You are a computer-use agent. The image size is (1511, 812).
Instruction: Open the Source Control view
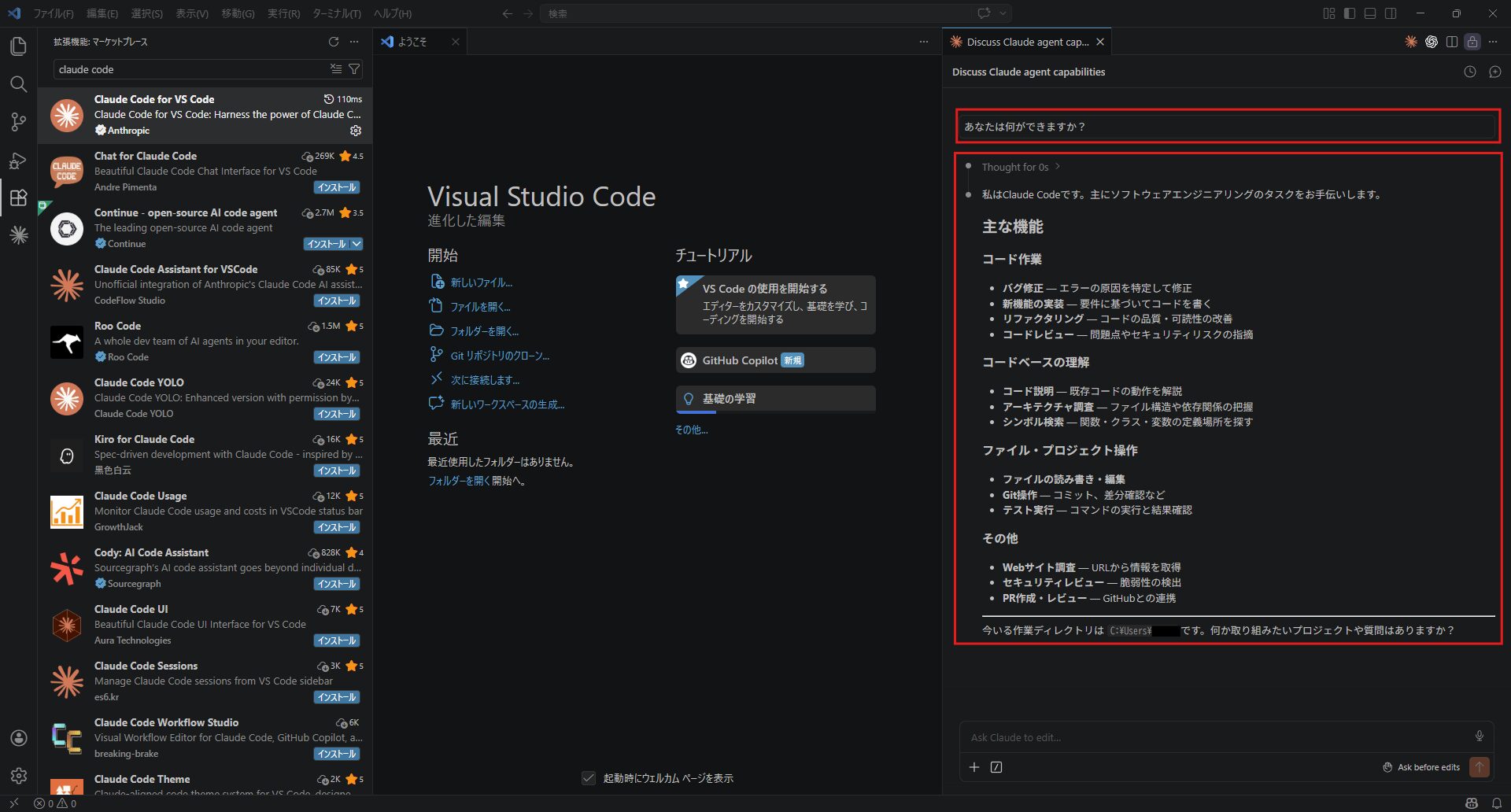point(18,122)
